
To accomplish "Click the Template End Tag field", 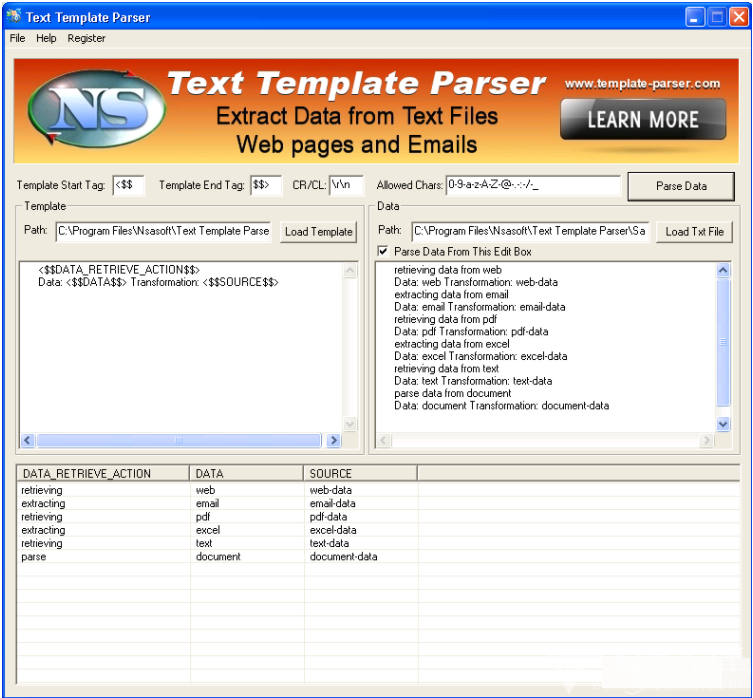I will 265,185.
